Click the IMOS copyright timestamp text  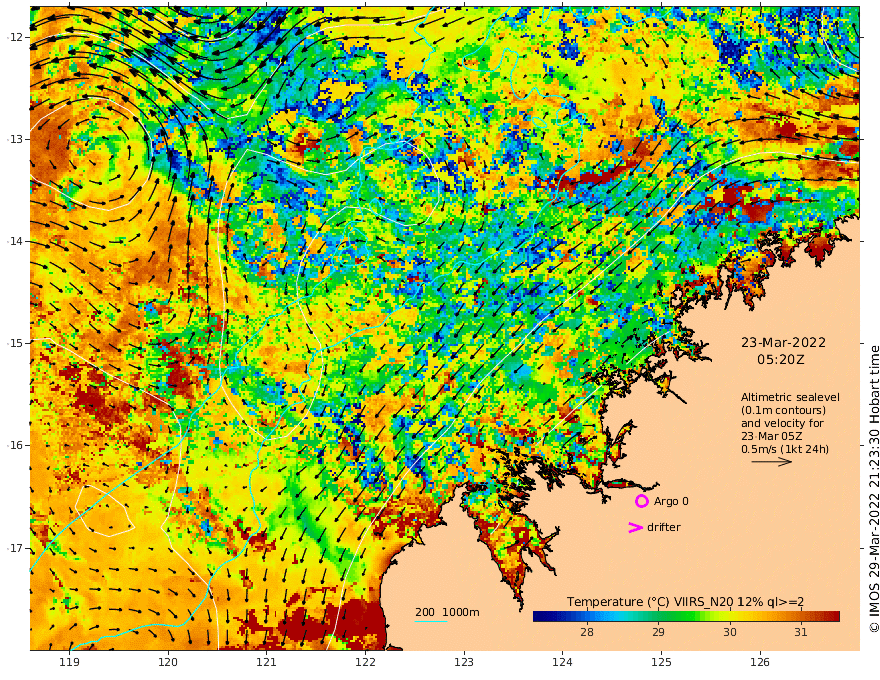874,489
